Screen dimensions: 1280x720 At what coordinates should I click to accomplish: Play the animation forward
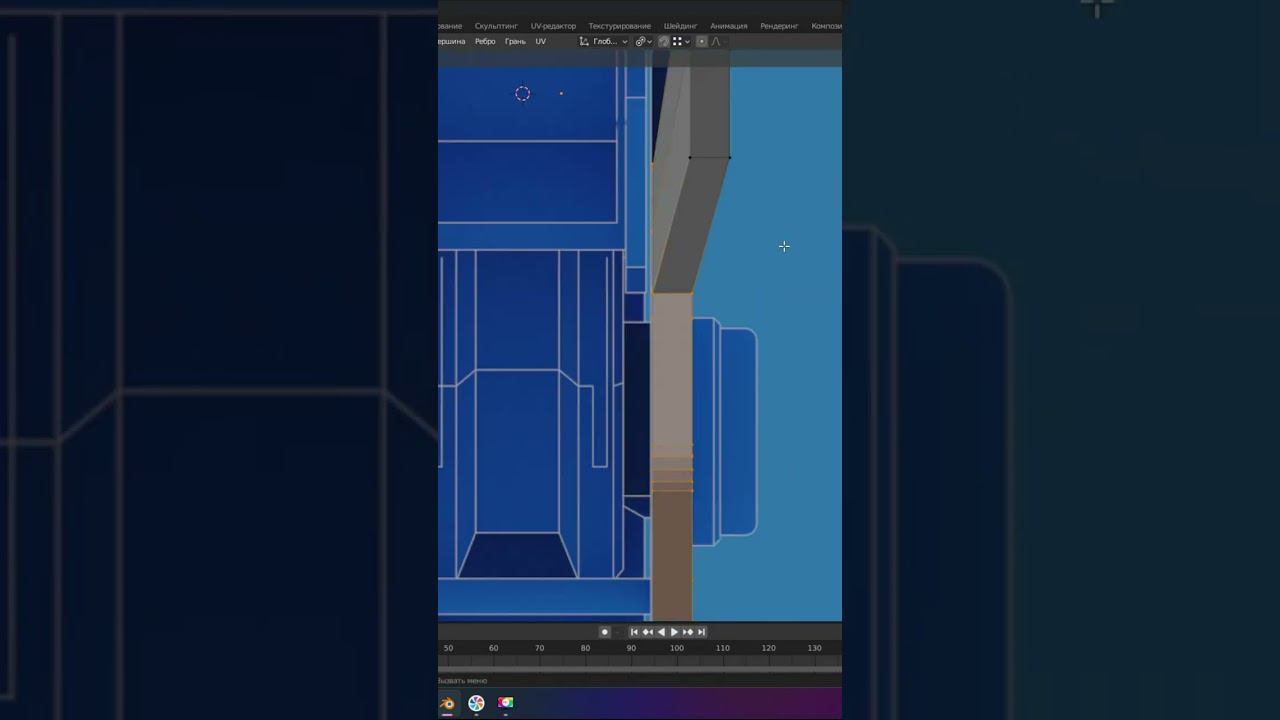coord(674,632)
